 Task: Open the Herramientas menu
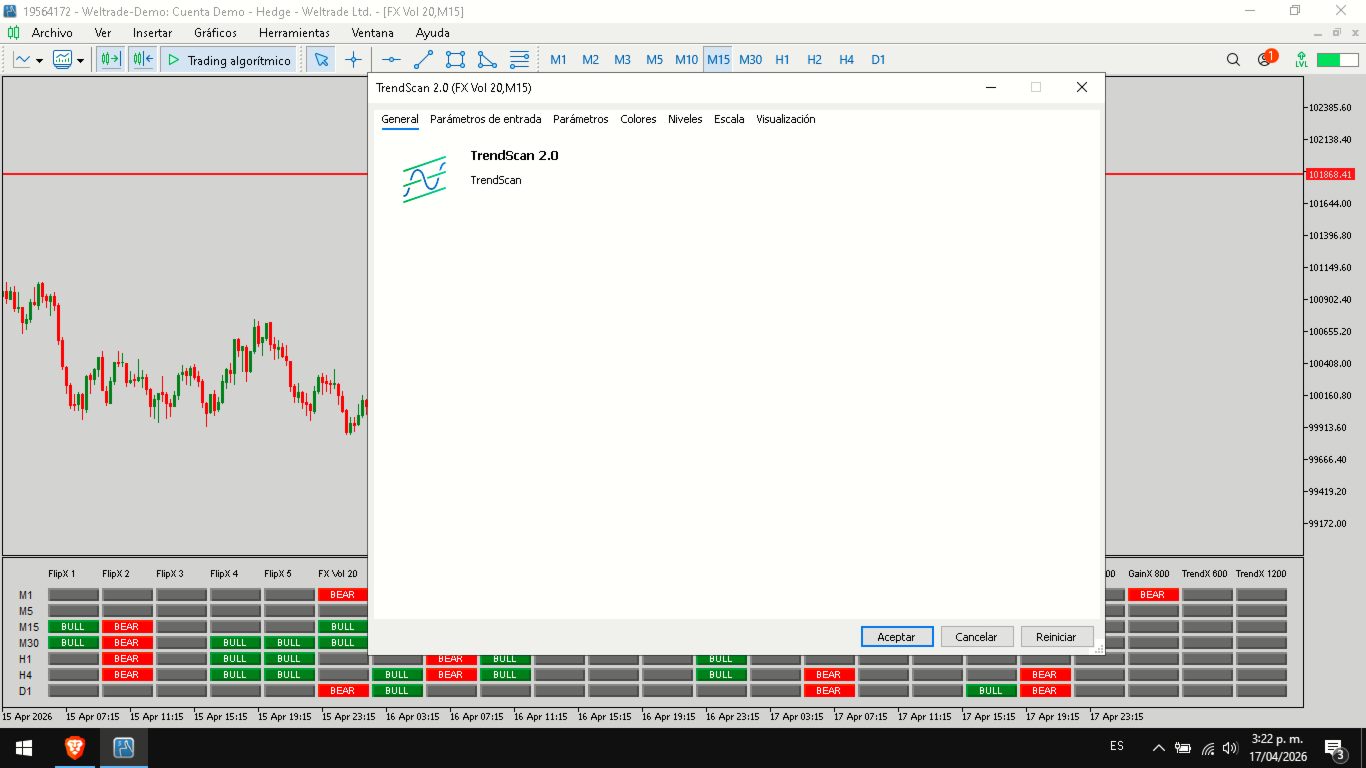pos(294,33)
